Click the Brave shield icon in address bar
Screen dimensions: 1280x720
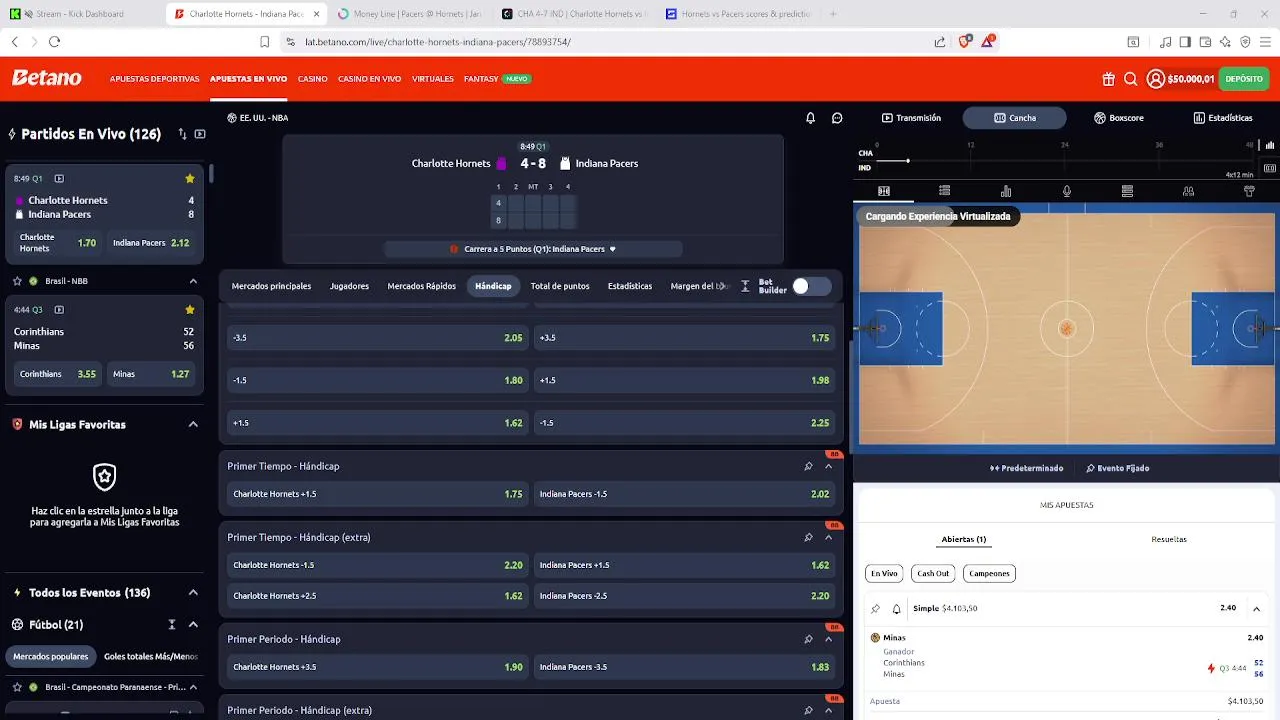click(x=964, y=42)
